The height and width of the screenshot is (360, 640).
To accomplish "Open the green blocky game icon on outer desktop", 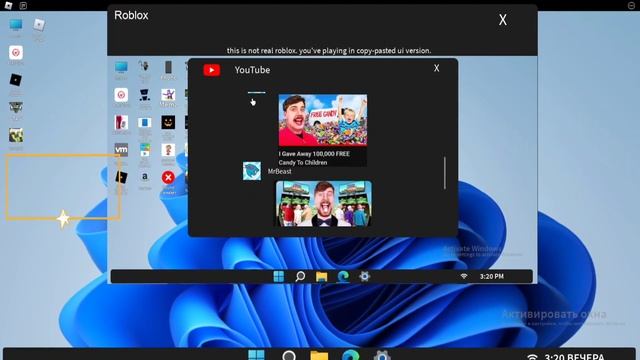I will (x=16, y=136).
